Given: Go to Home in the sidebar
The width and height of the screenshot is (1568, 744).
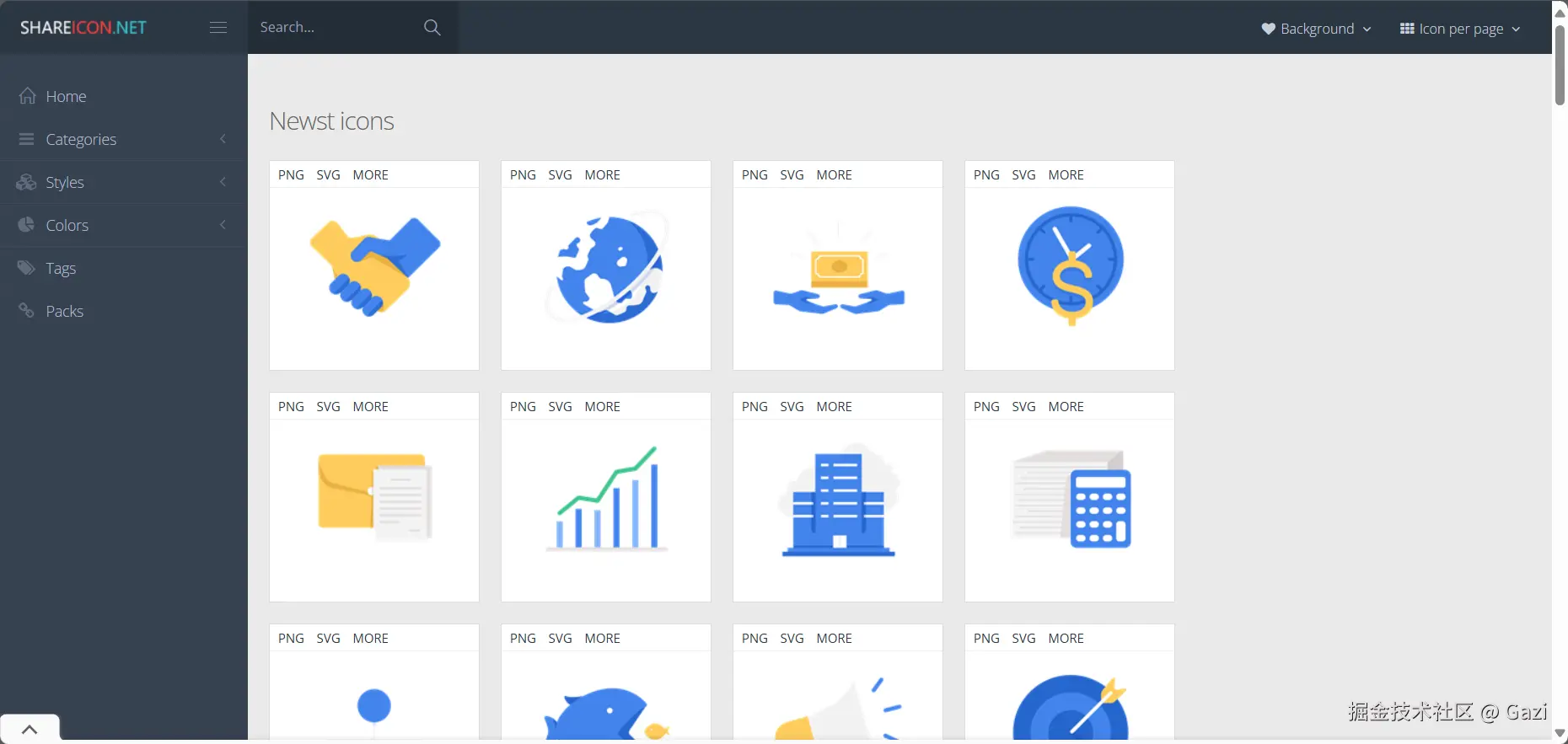Looking at the screenshot, I should pyautogui.click(x=124, y=96).
